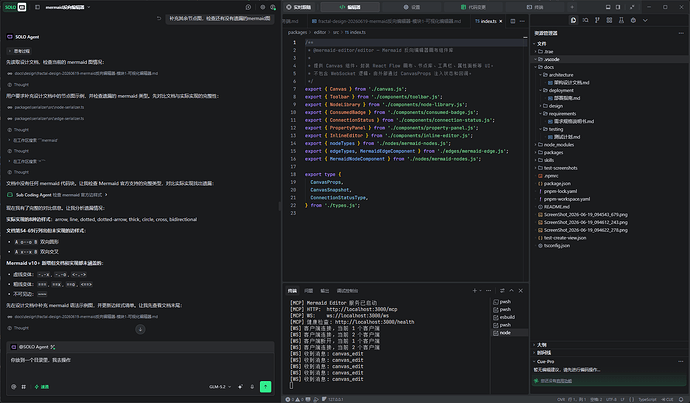The image size is (690, 403).
Task: Open the chat history clock icon
Action: coord(248,7)
